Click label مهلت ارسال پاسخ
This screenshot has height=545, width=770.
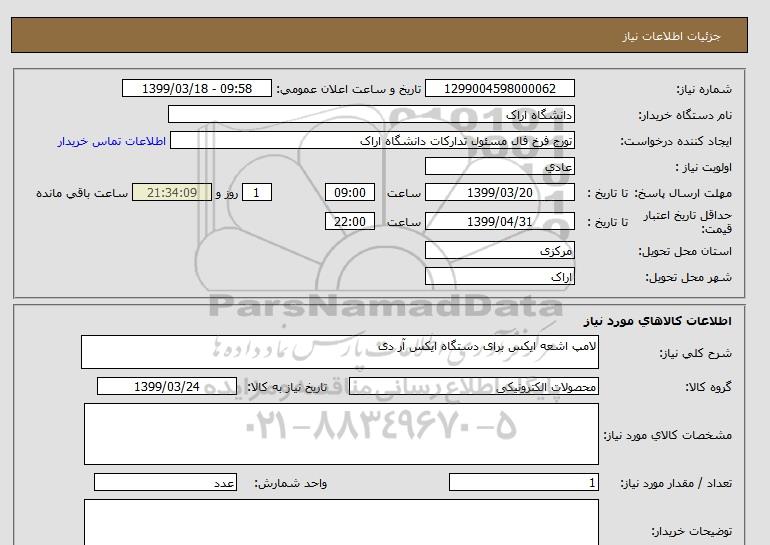(683, 193)
